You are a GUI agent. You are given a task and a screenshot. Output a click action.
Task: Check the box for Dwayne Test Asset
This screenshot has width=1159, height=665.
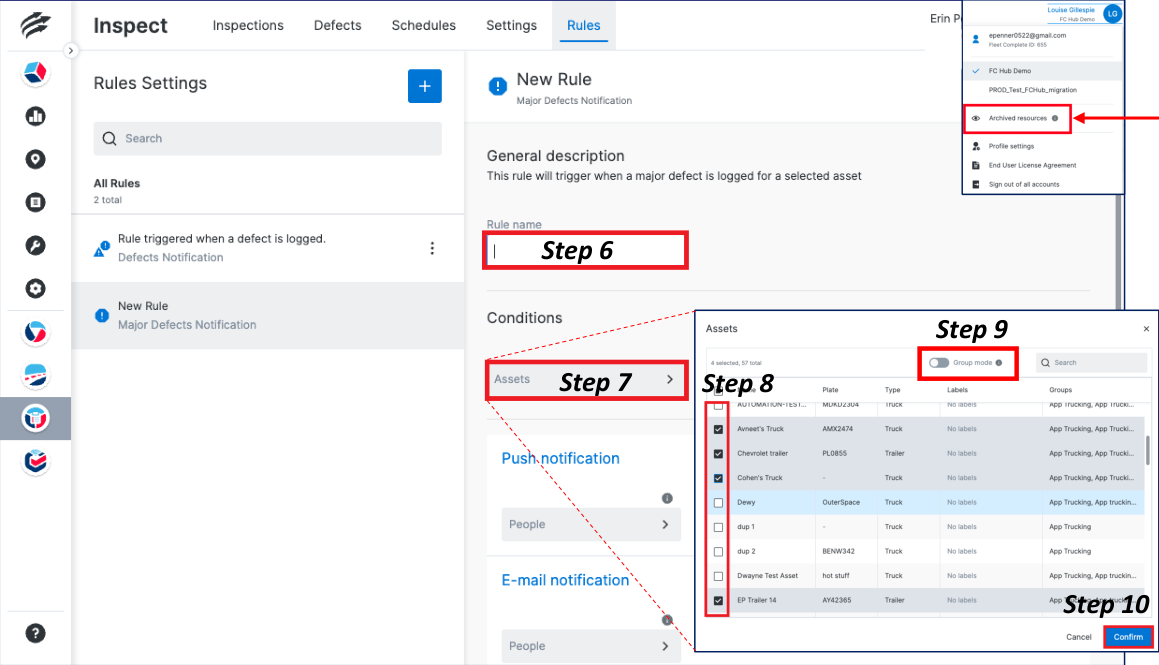pyautogui.click(x=718, y=576)
